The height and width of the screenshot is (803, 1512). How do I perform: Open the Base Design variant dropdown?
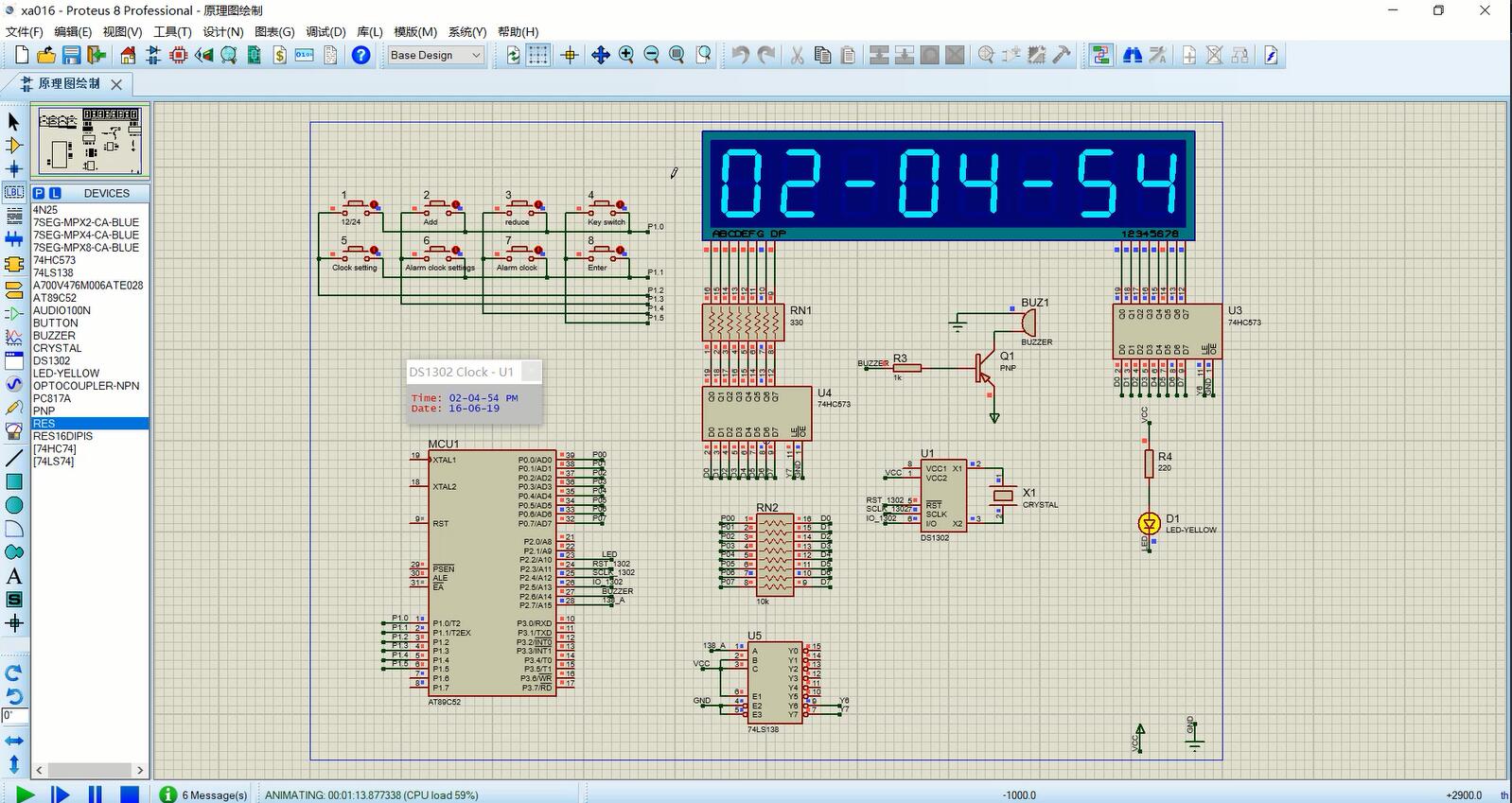tap(436, 55)
